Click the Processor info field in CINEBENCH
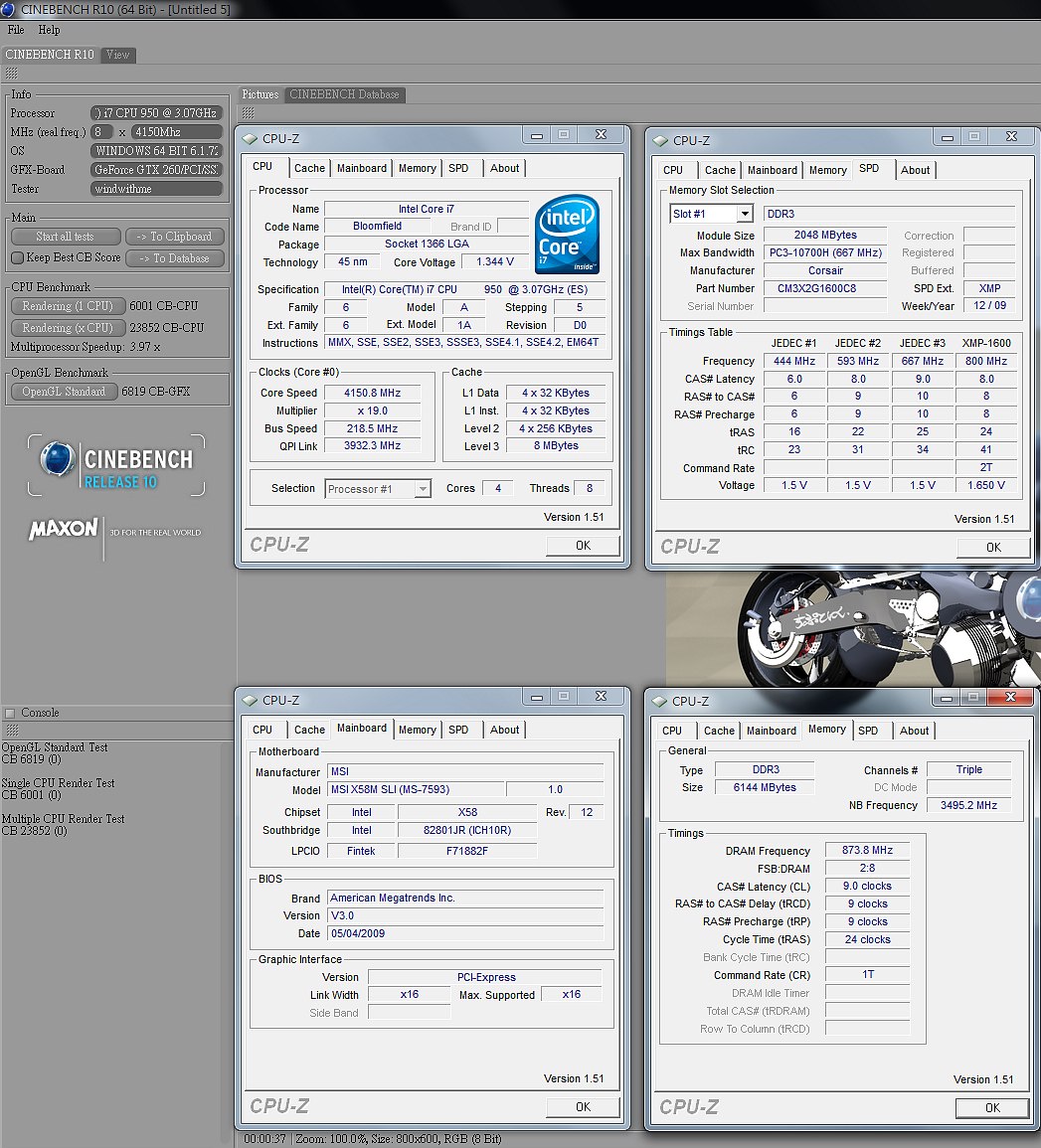Viewport: 1041px width, 1148px height. (157, 112)
